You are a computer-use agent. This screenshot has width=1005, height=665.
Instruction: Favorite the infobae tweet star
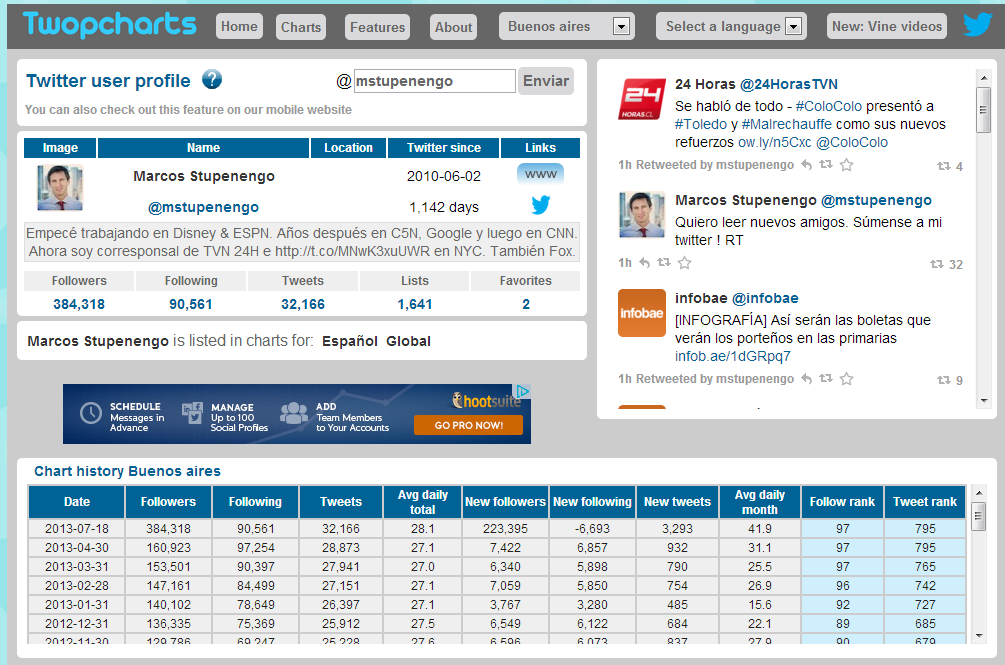click(x=847, y=379)
